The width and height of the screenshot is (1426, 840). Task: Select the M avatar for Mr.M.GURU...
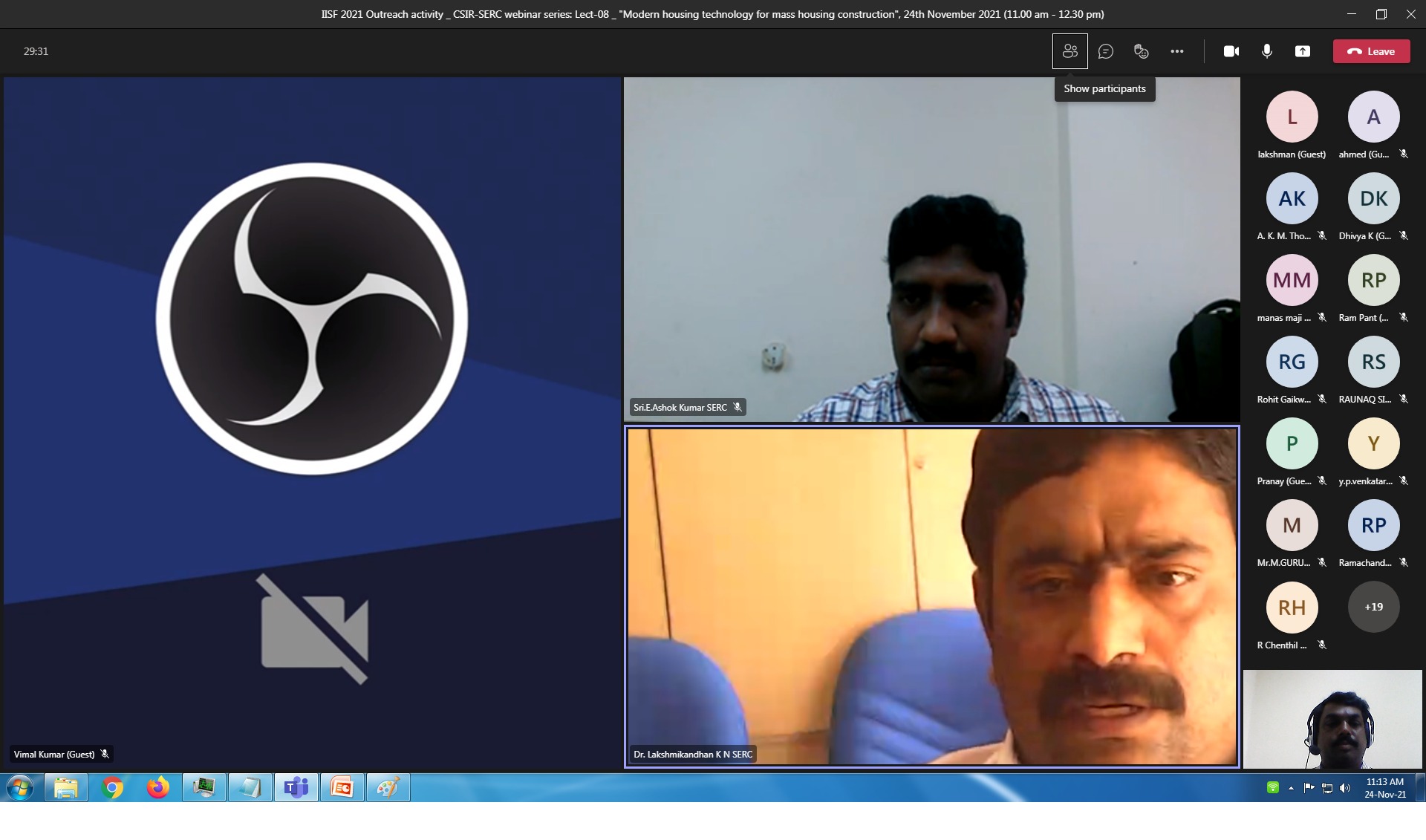pyautogui.click(x=1292, y=525)
